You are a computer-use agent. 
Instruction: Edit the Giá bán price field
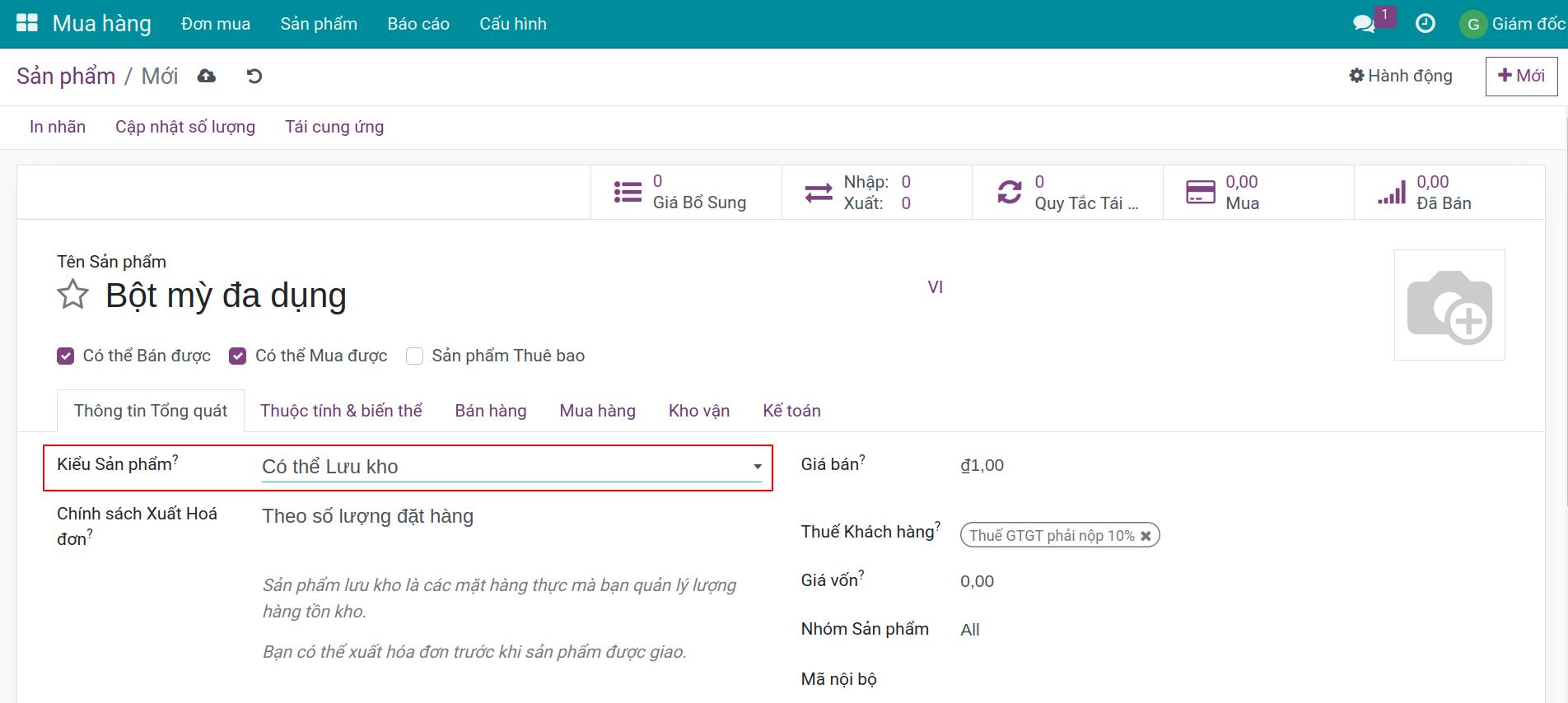[1234, 465]
